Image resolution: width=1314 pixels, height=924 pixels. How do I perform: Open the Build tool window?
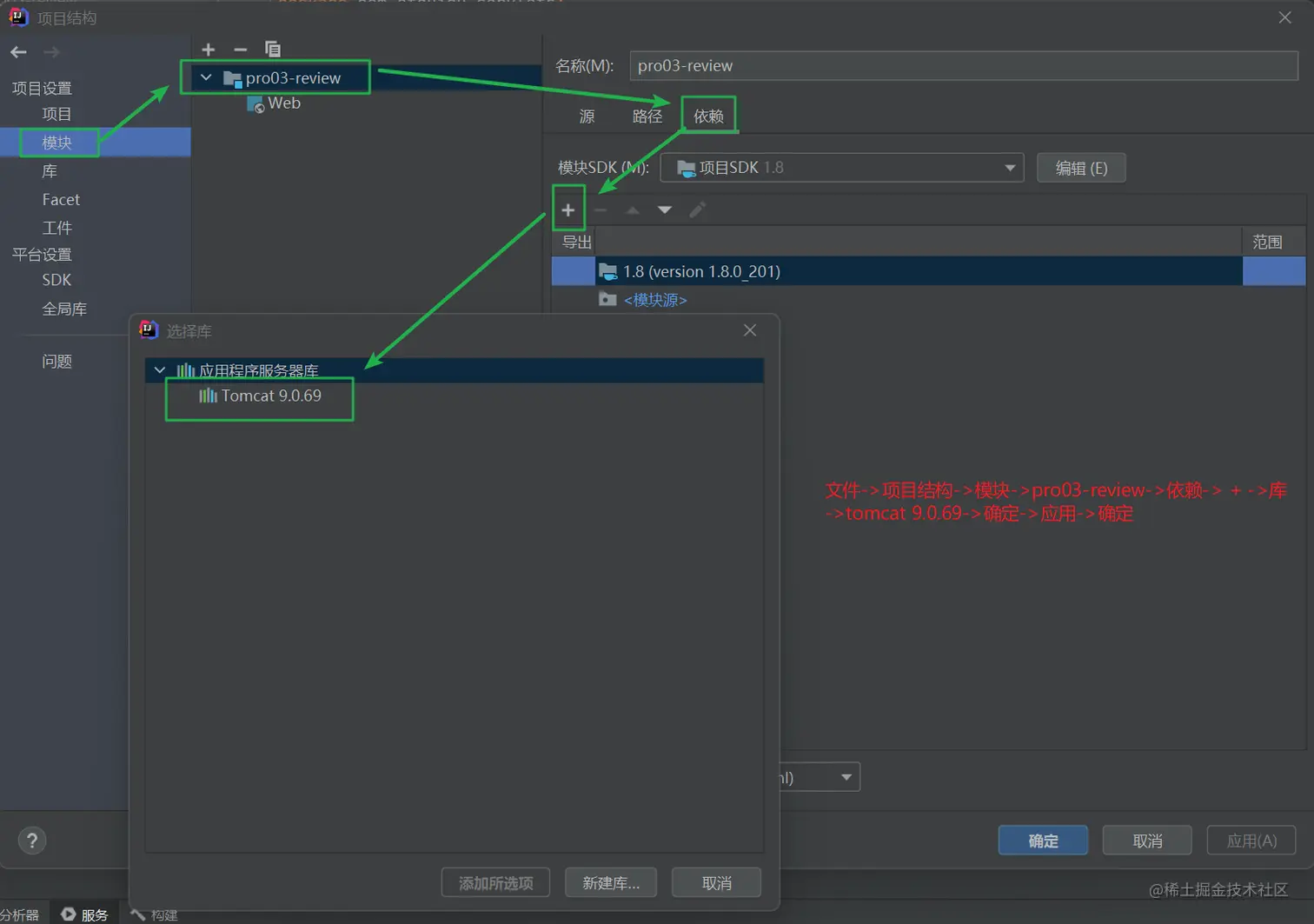(154, 914)
